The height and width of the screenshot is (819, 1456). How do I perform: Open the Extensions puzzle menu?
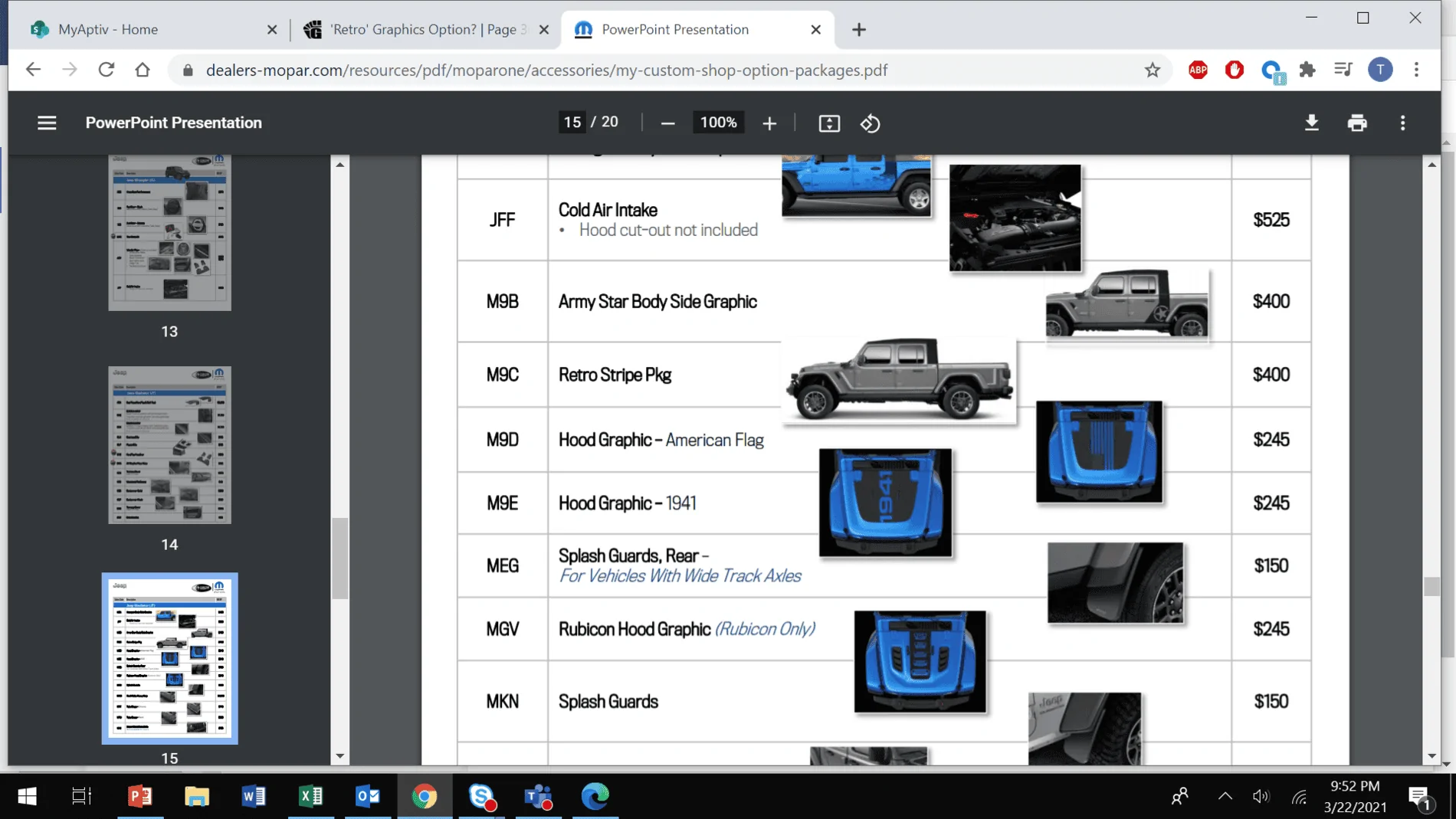click(x=1307, y=70)
